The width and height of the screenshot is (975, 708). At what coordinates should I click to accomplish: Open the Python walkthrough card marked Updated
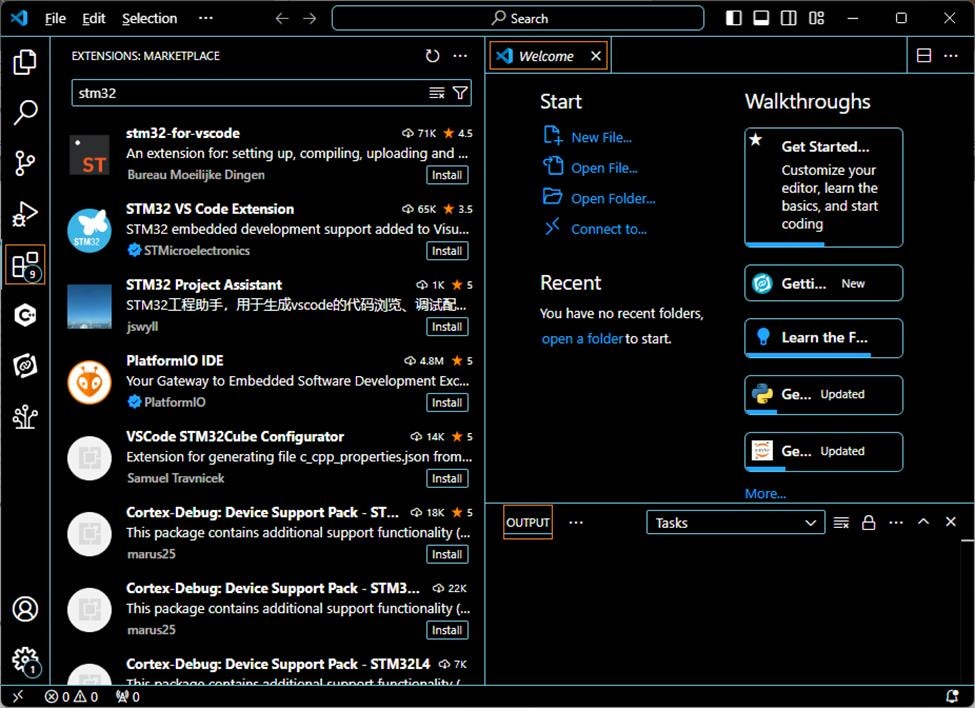[823, 395]
